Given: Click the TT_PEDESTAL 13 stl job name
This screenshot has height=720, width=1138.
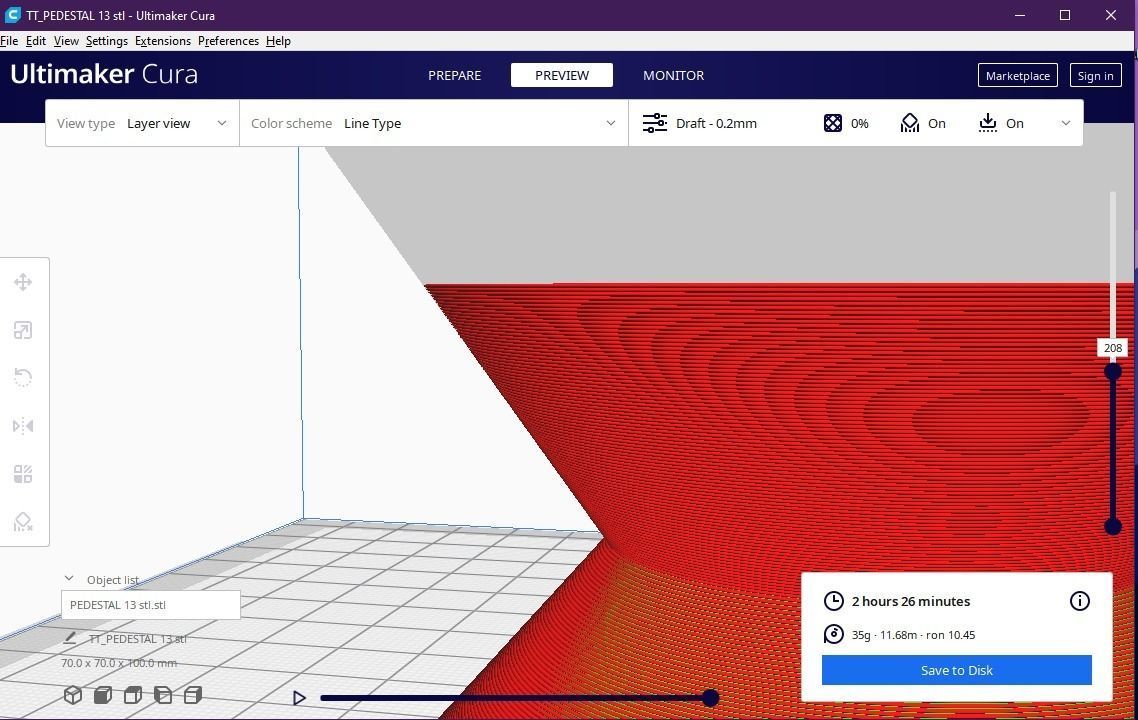Looking at the screenshot, I should tap(138, 639).
